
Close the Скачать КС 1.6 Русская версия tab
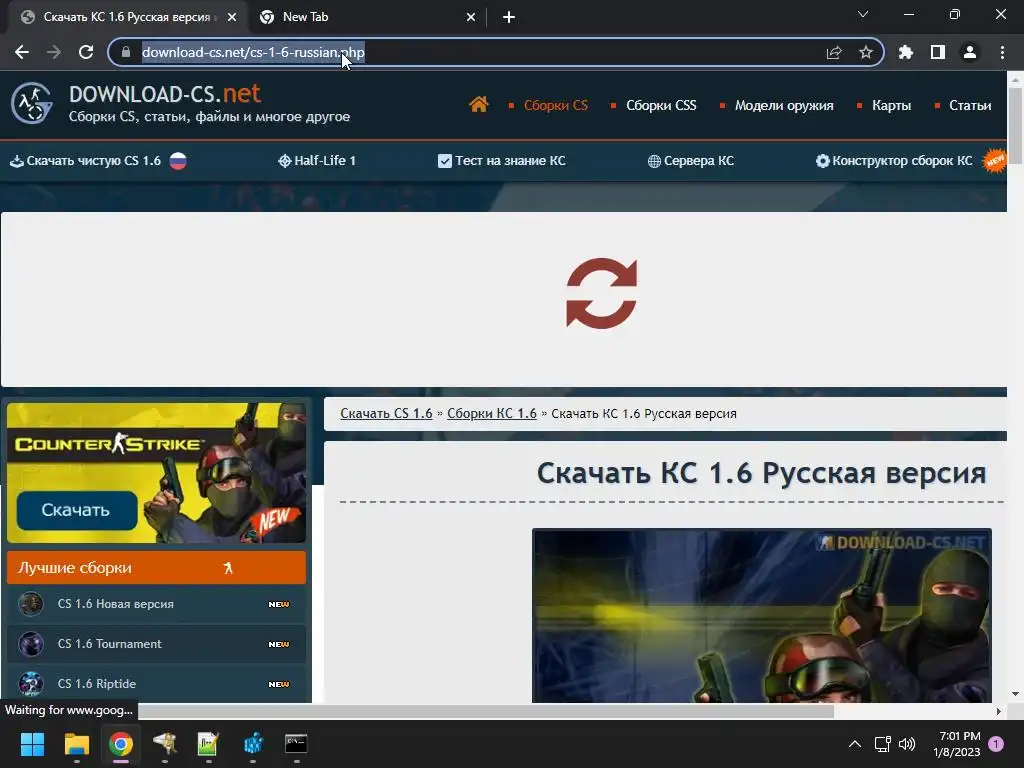(232, 18)
